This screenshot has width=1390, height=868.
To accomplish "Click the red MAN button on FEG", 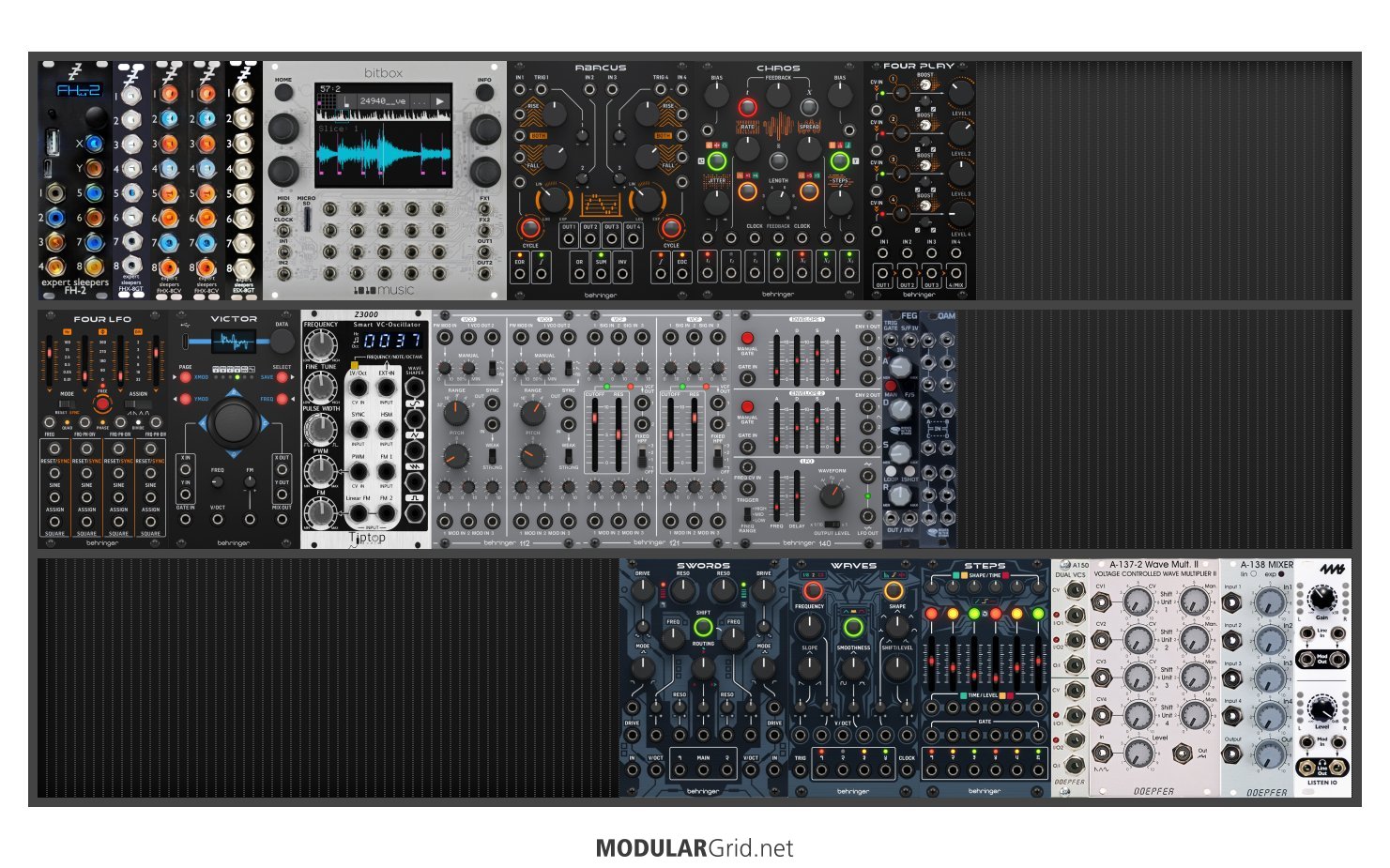I will (x=891, y=387).
